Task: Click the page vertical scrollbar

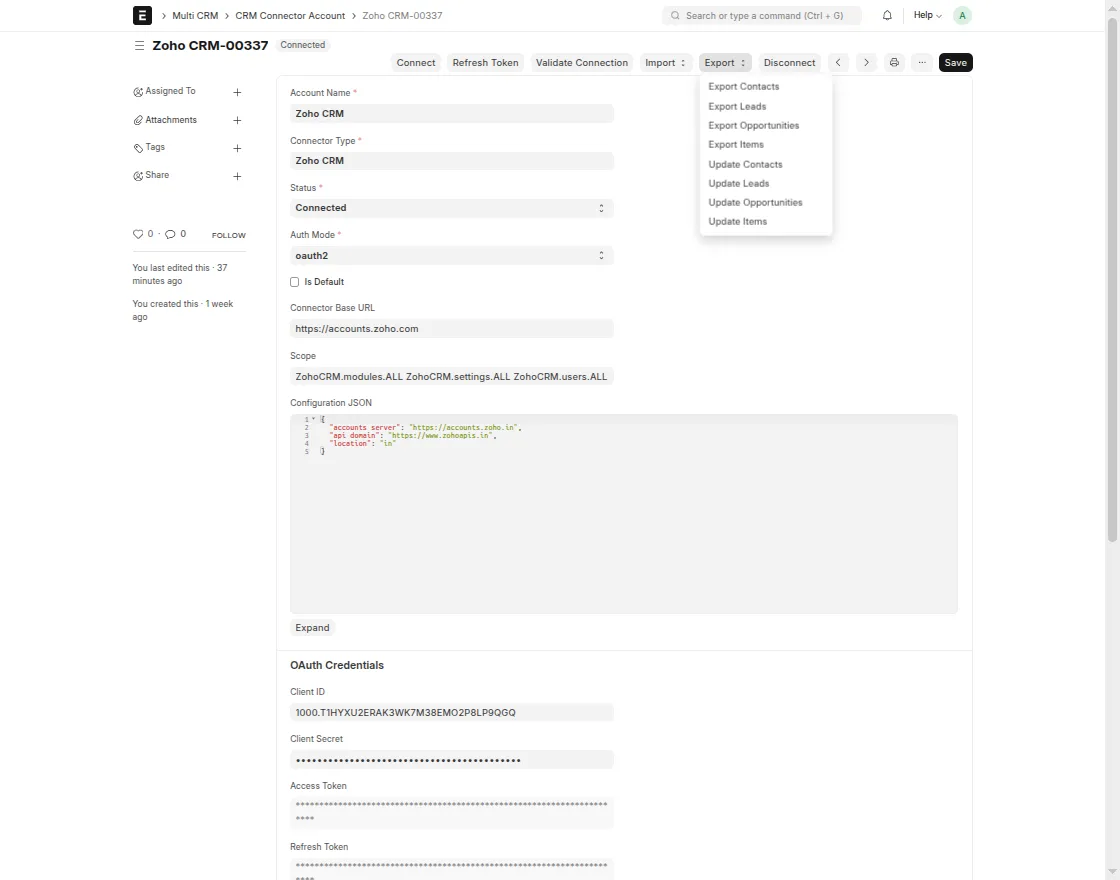Action: point(1112,279)
